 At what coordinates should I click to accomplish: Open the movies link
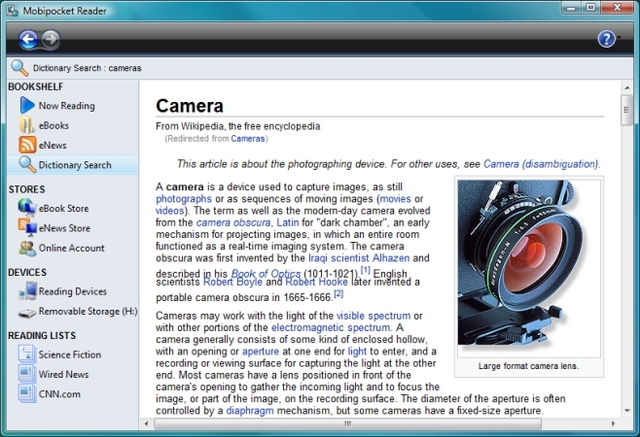pyautogui.click(x=396, y=199)
